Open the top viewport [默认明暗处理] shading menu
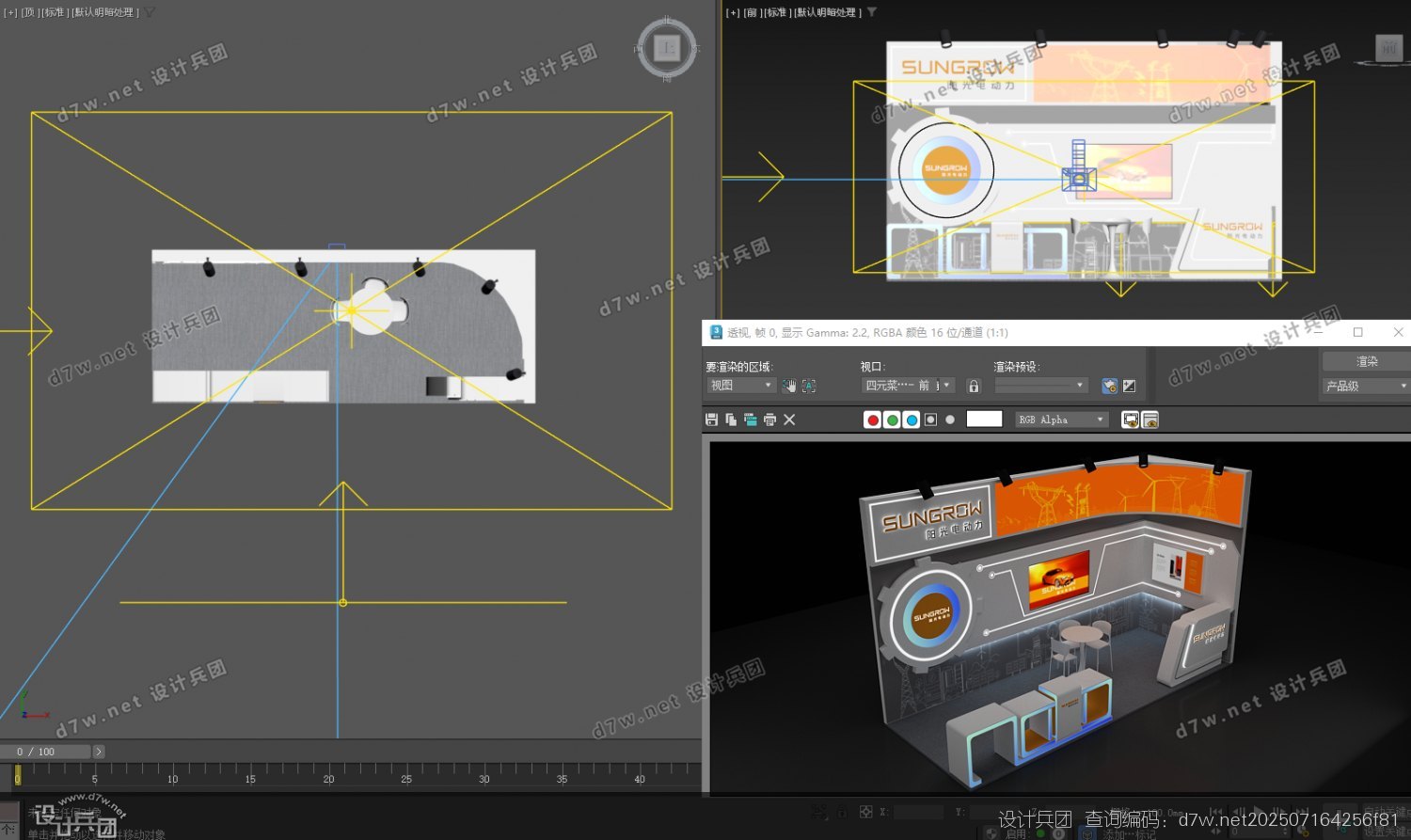Screen dimensions: 1411x840 pyautogui.click(x=104, y=12)
